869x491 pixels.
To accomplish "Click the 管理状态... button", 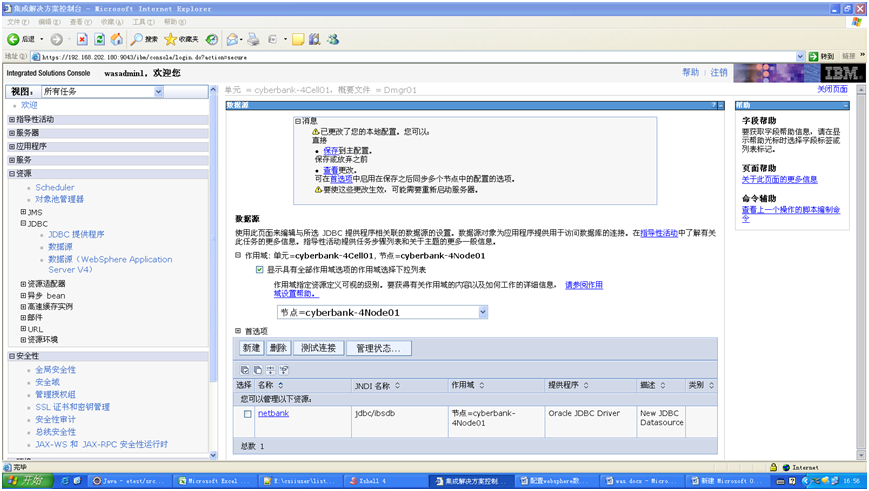I will pos(379,348).
